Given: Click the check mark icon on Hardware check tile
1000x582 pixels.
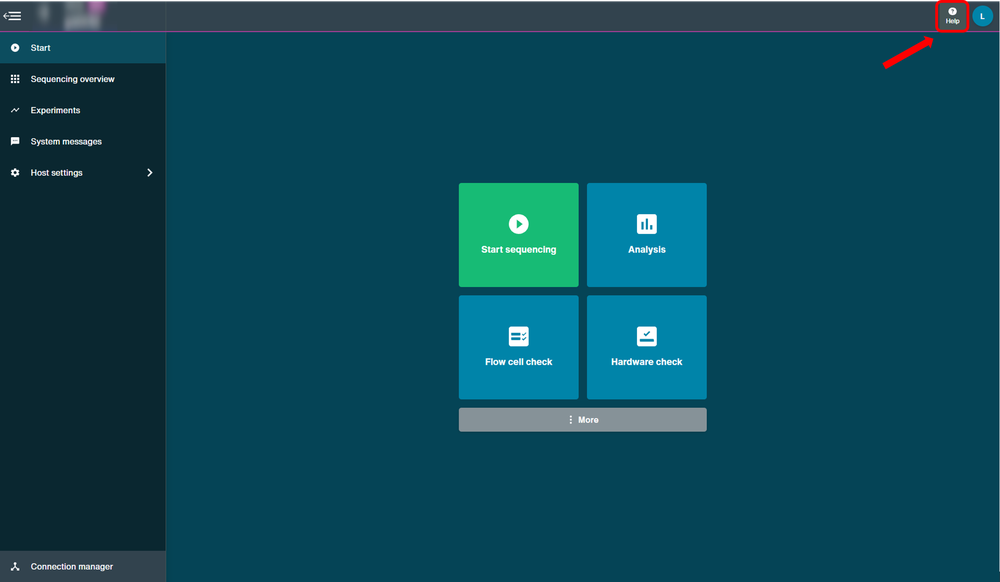Looking at the screenshot, I should pyautogui.click(x=647, y=336).
